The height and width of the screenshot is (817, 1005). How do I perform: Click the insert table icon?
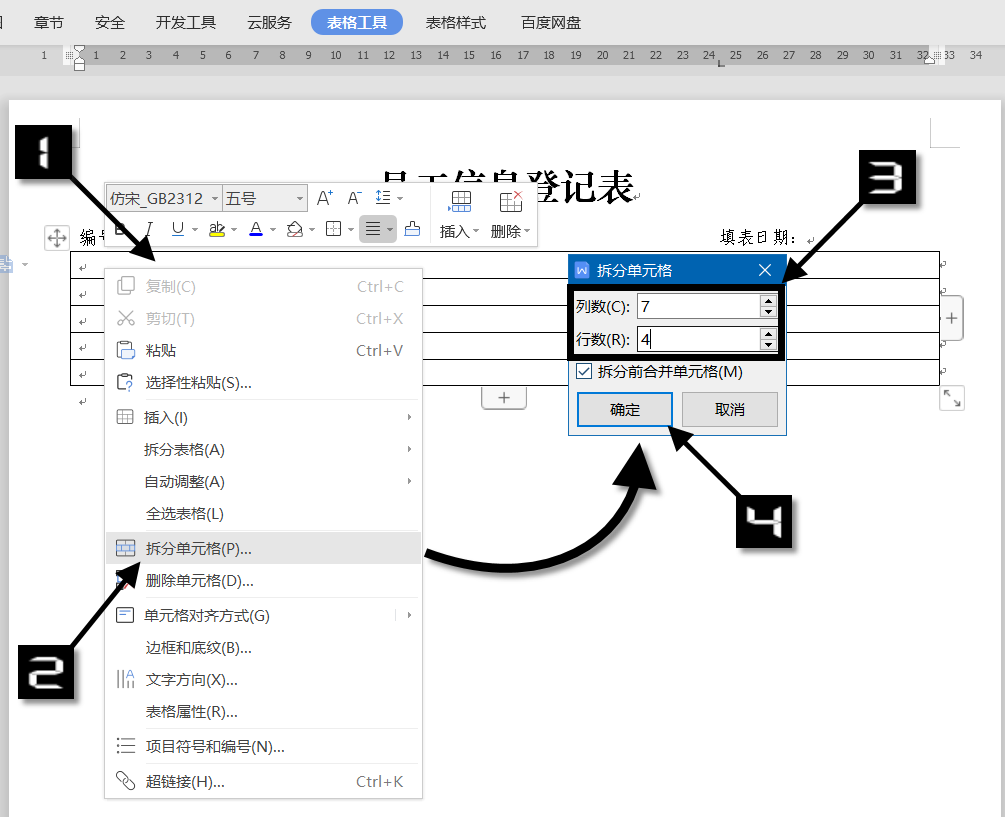[460, 201]
